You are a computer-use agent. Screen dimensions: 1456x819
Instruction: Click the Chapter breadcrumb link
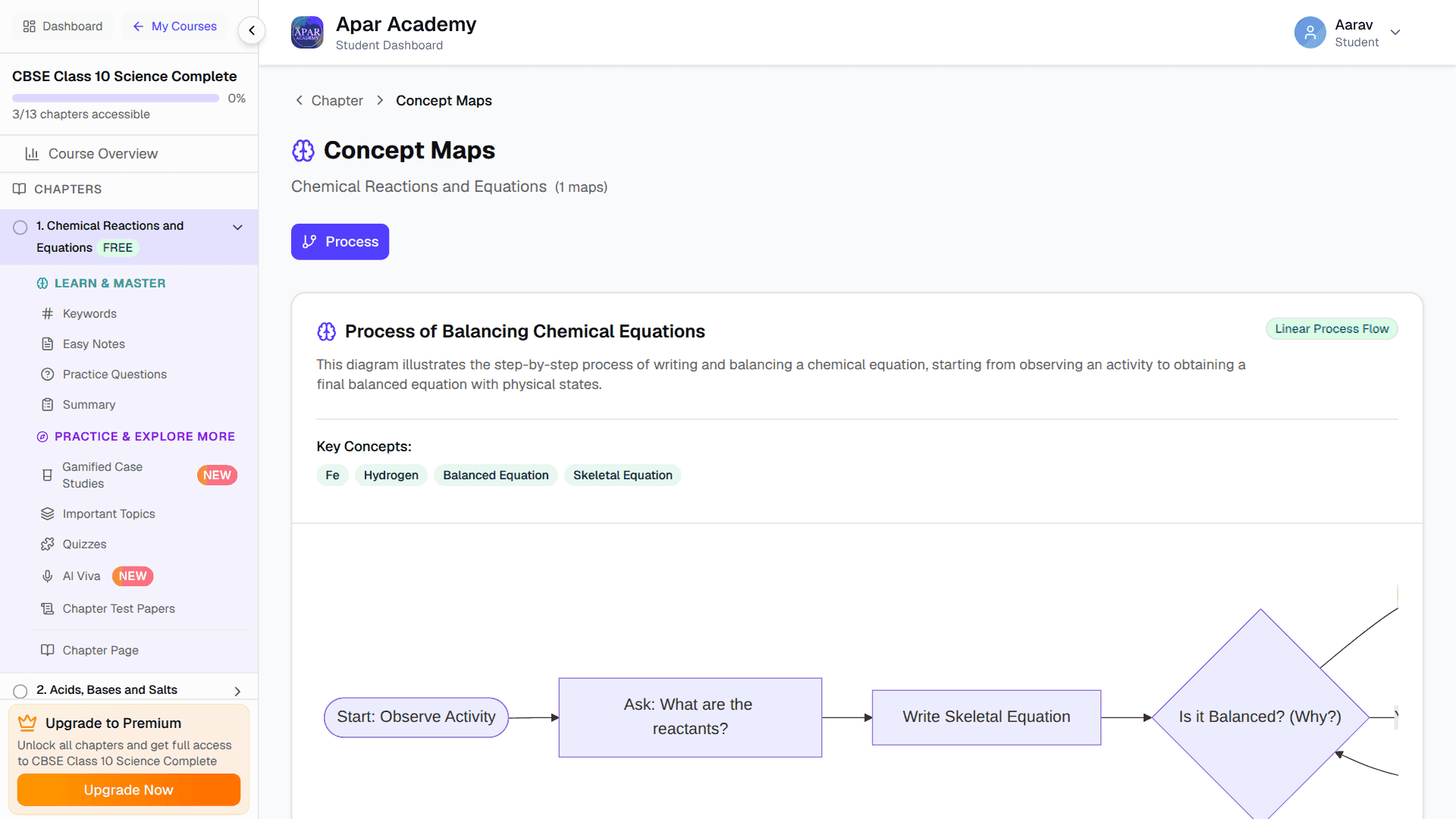(x=337, y=100)
